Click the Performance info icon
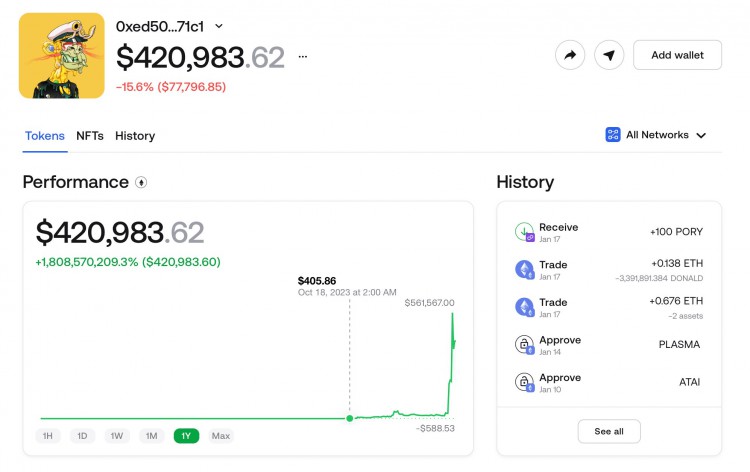This screenshot has height=472, width=750. (141, 182)
